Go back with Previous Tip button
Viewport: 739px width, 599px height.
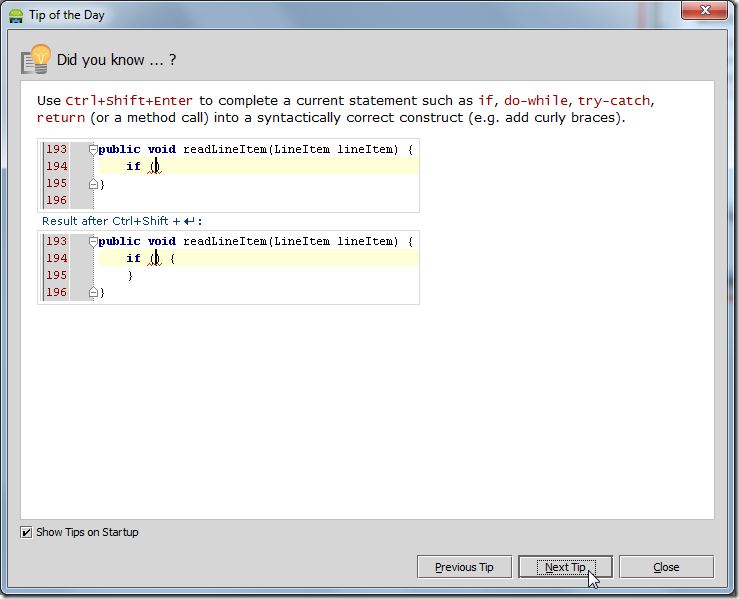[464, 566]
